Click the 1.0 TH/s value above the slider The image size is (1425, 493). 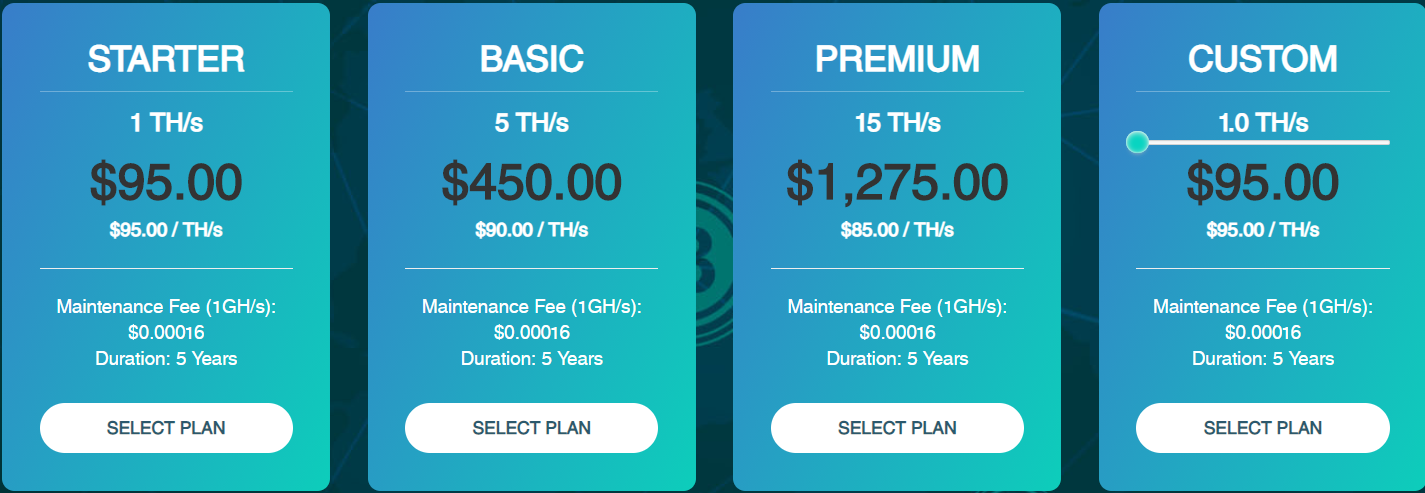point(1263,123)
